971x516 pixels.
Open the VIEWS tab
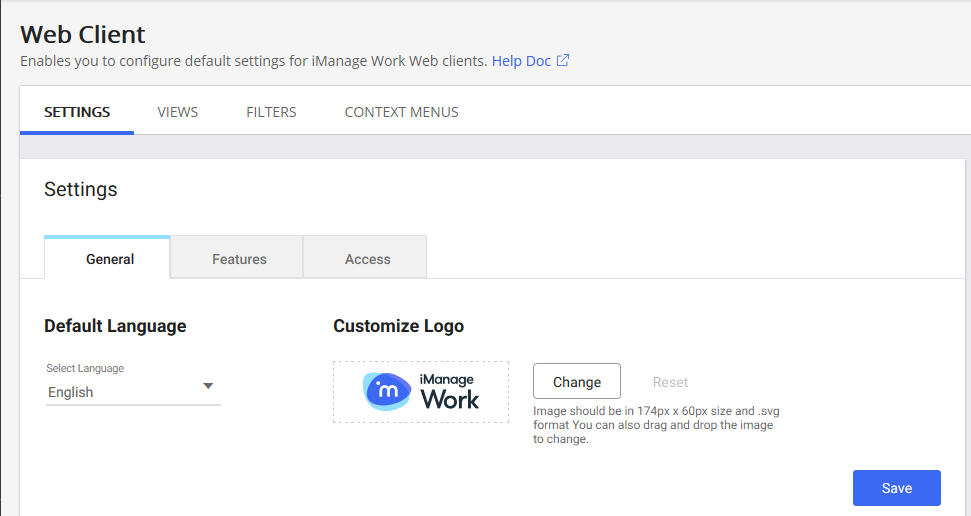coord(178,112)
